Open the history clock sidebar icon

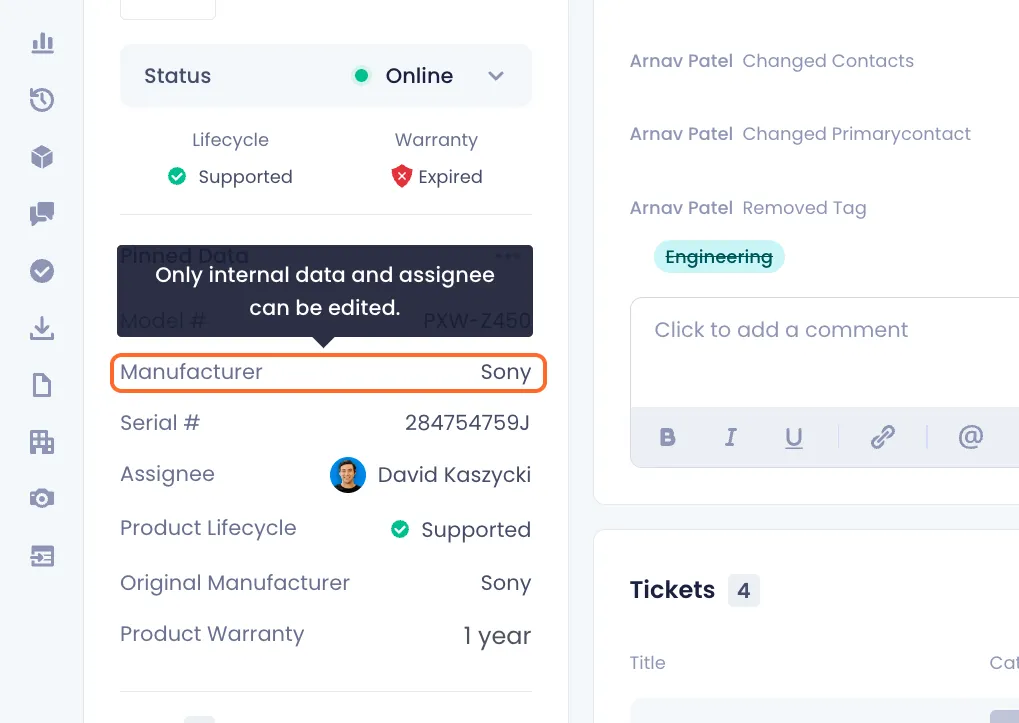[x=42, y=100]
